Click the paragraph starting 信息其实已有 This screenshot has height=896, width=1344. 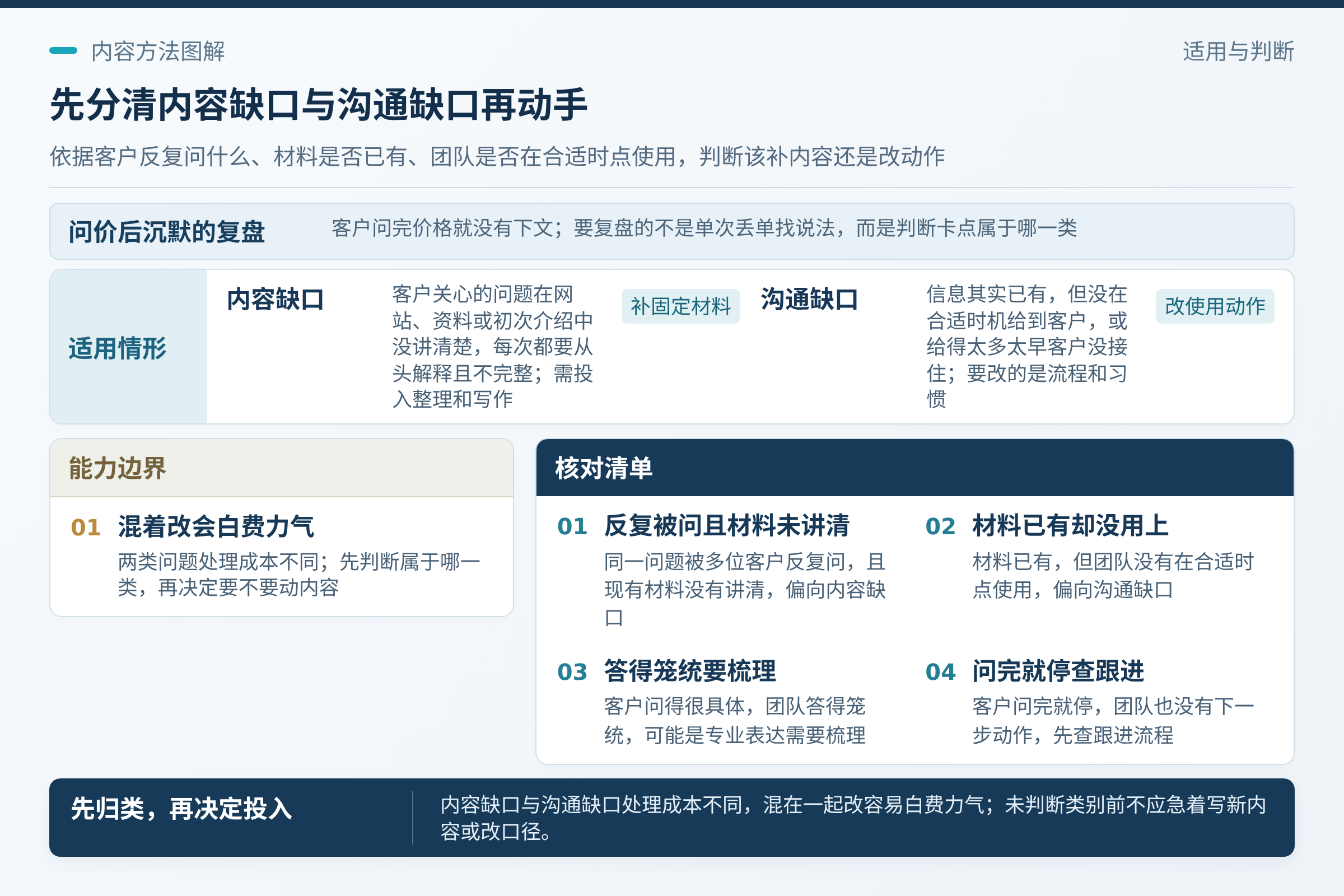pyautogui.click(x=1027, y=347)
